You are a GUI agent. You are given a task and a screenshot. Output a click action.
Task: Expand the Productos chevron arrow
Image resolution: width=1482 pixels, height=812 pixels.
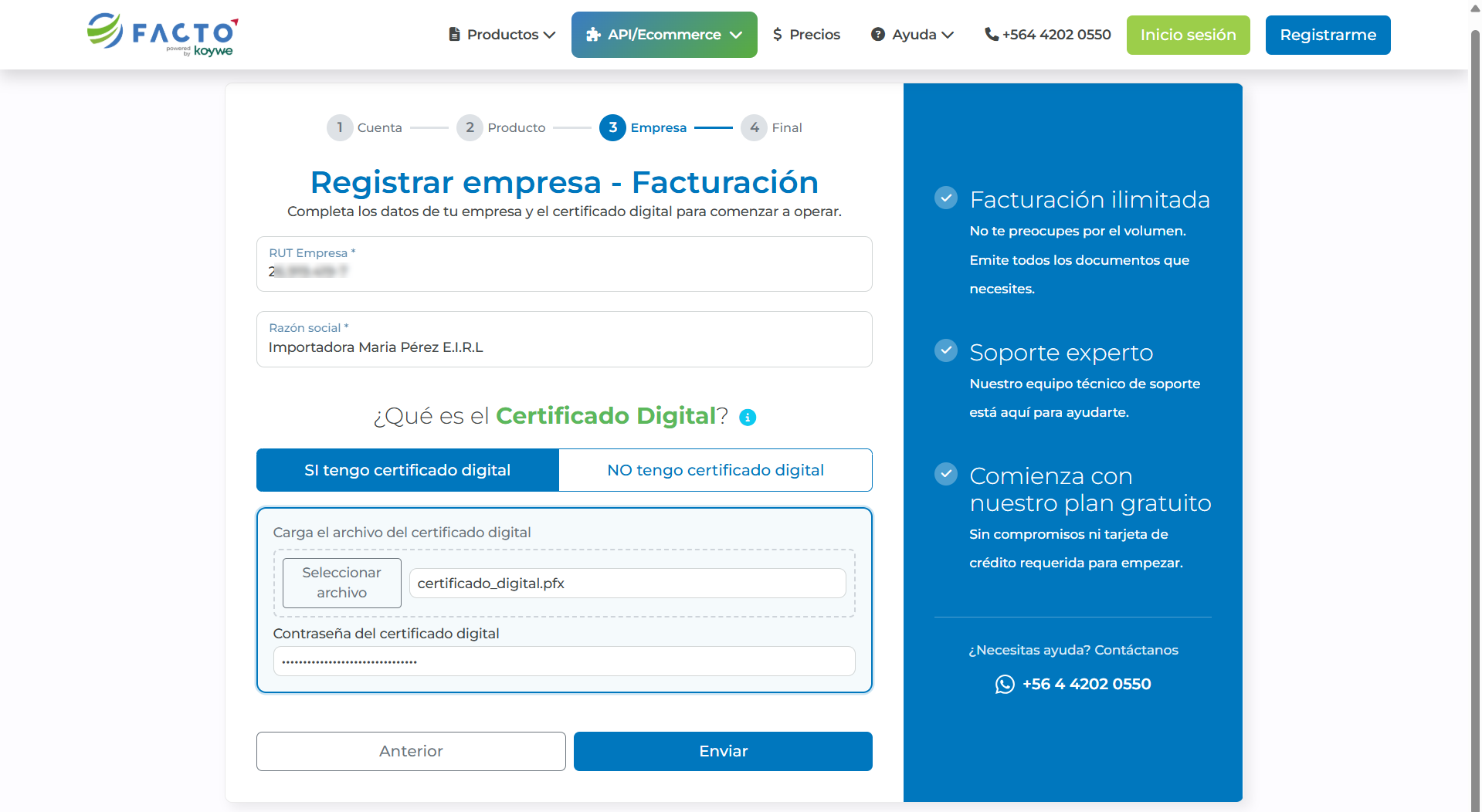[x=550, y=36]
